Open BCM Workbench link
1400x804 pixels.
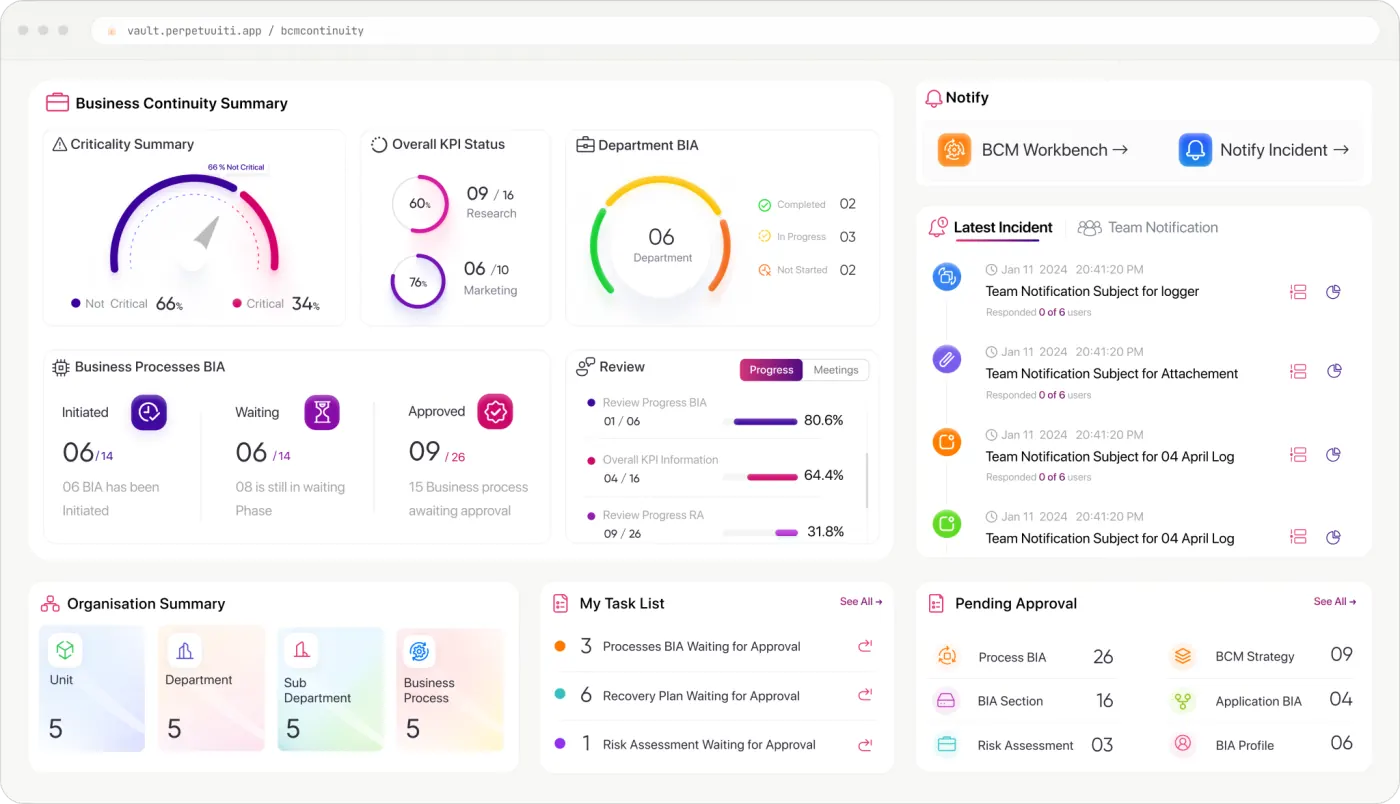(1055, 150)
